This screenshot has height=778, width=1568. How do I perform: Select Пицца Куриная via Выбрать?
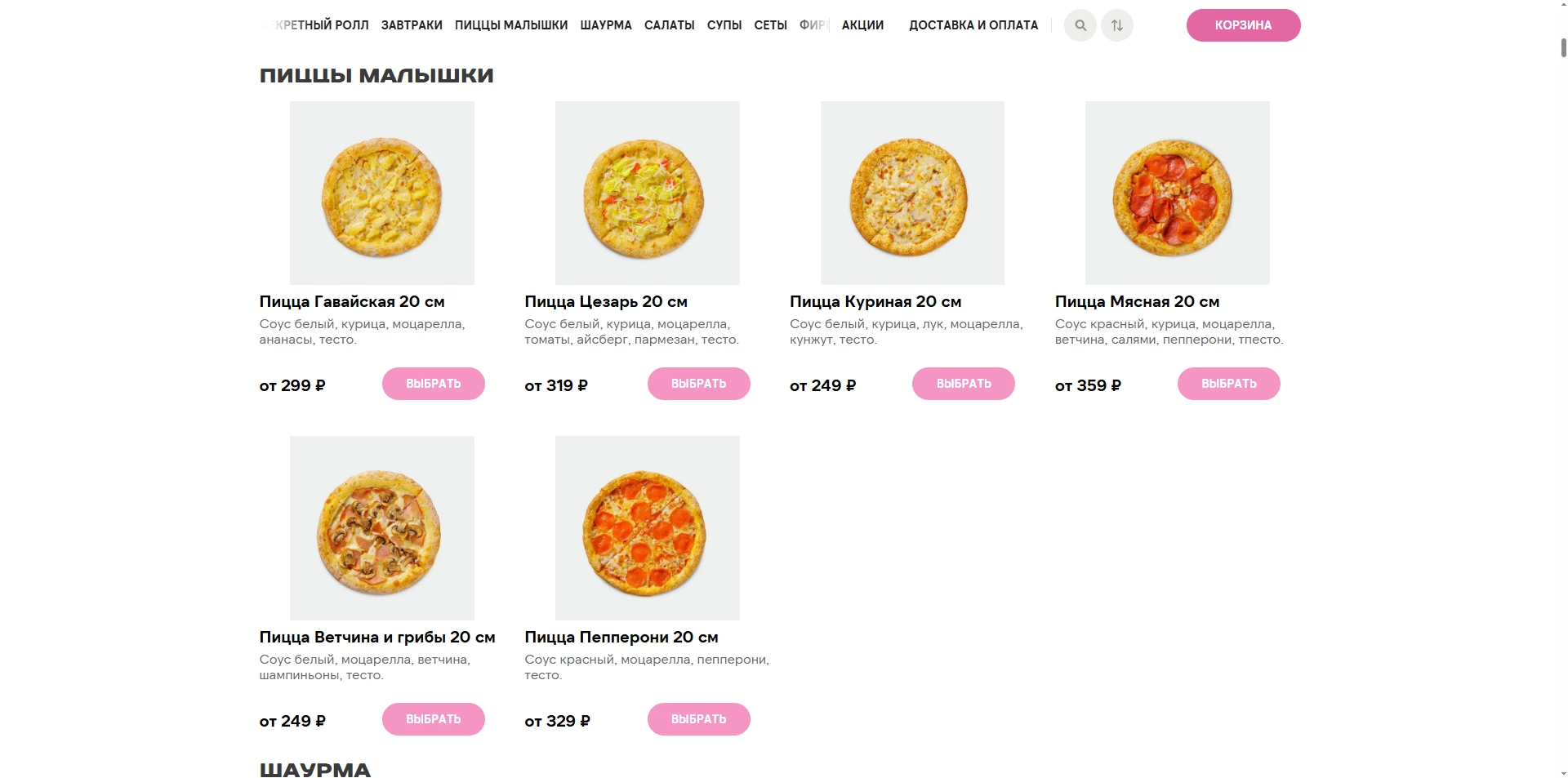click(963, 384)
